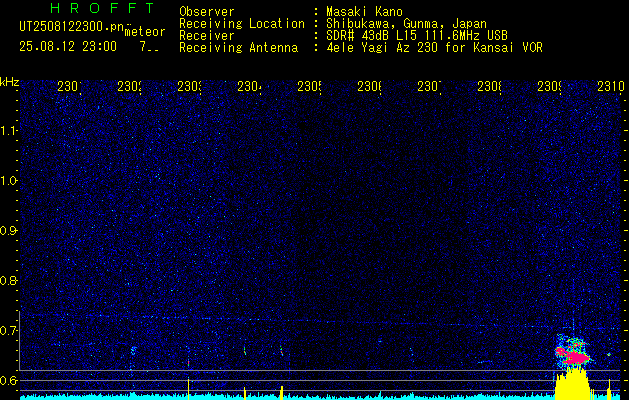Click the 0.9 frequency axis label

tap(9, 231)
